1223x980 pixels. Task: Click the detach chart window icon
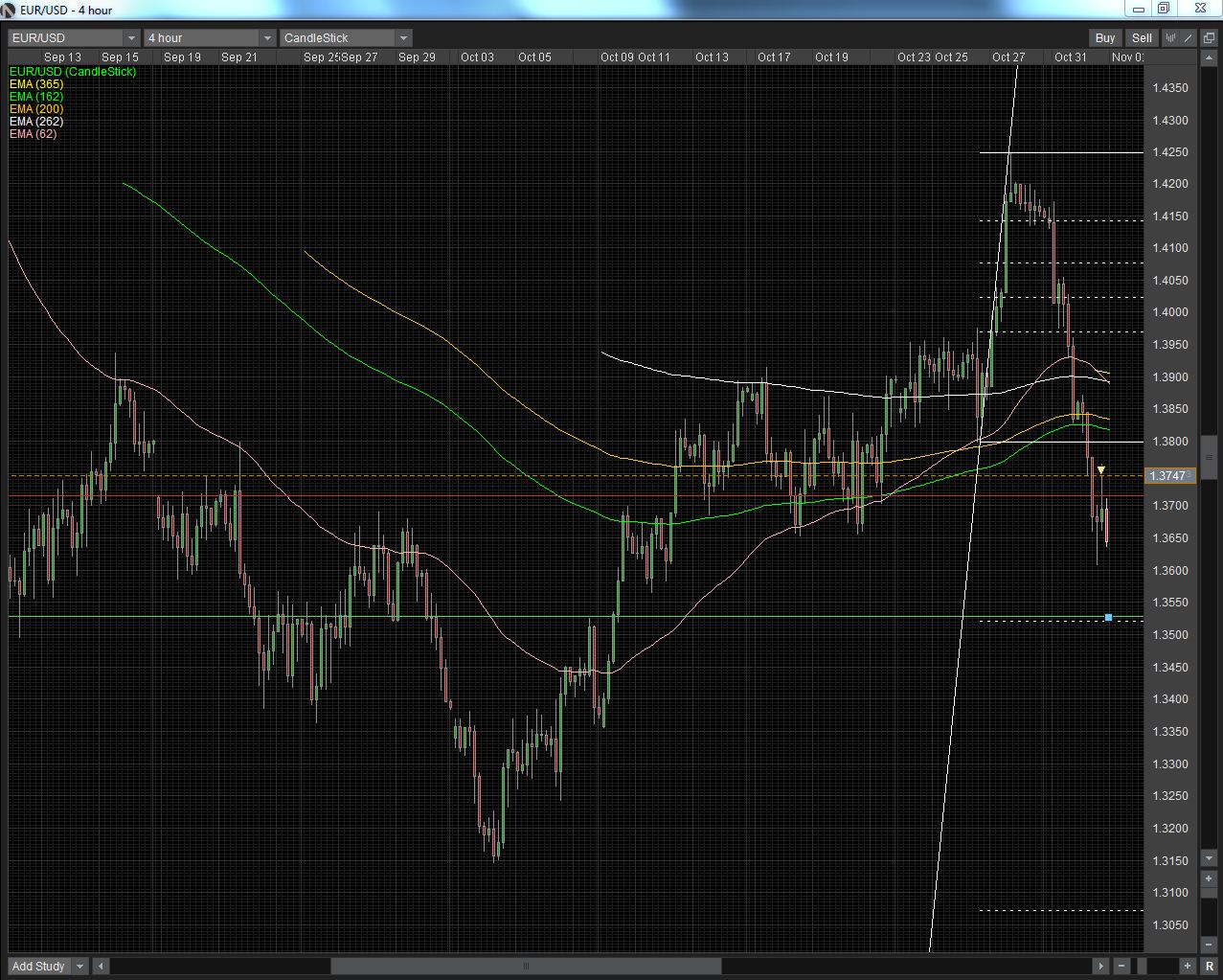[x=1209, y=37]
